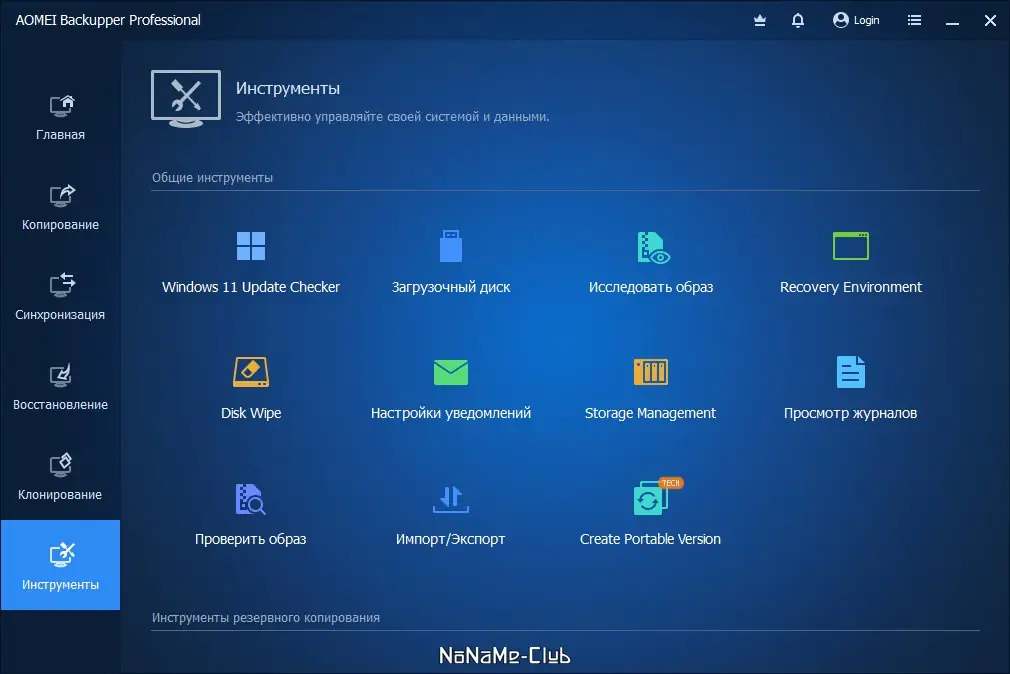Open the notifications bell icon
Viewport: 1010px width, 674px height.
pyautogui.click(x=797, y=21)
